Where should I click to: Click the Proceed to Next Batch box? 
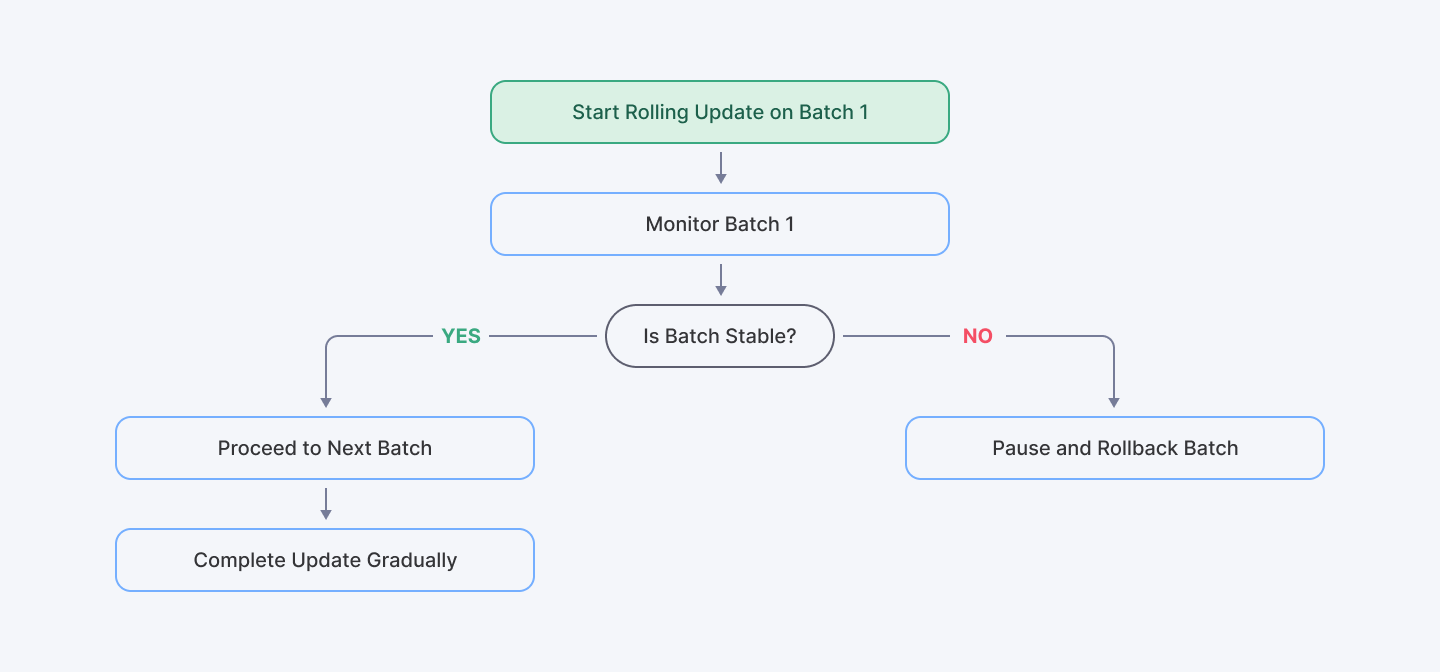point(325,448)
